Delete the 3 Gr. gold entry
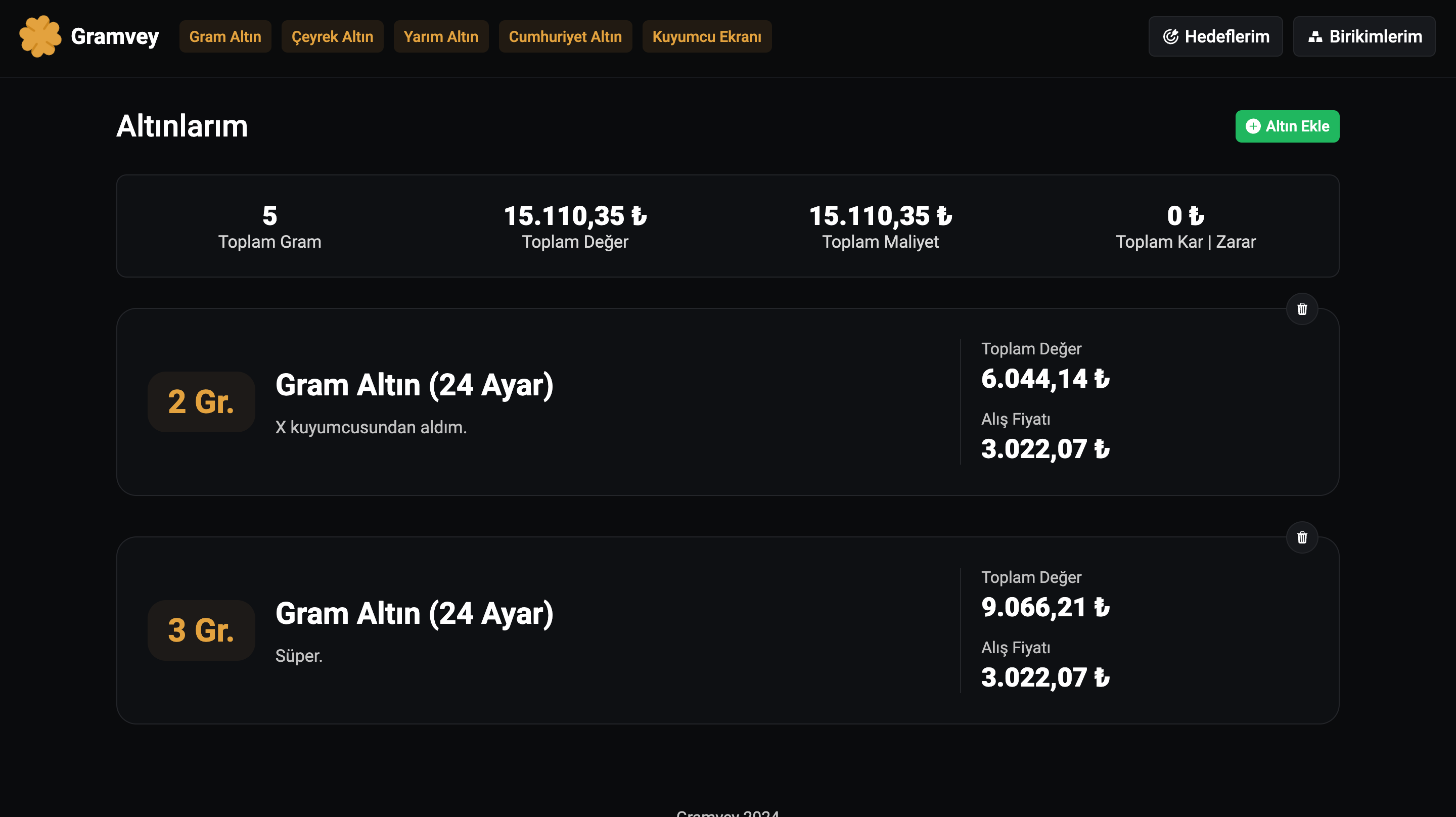 coord(1302,537)
